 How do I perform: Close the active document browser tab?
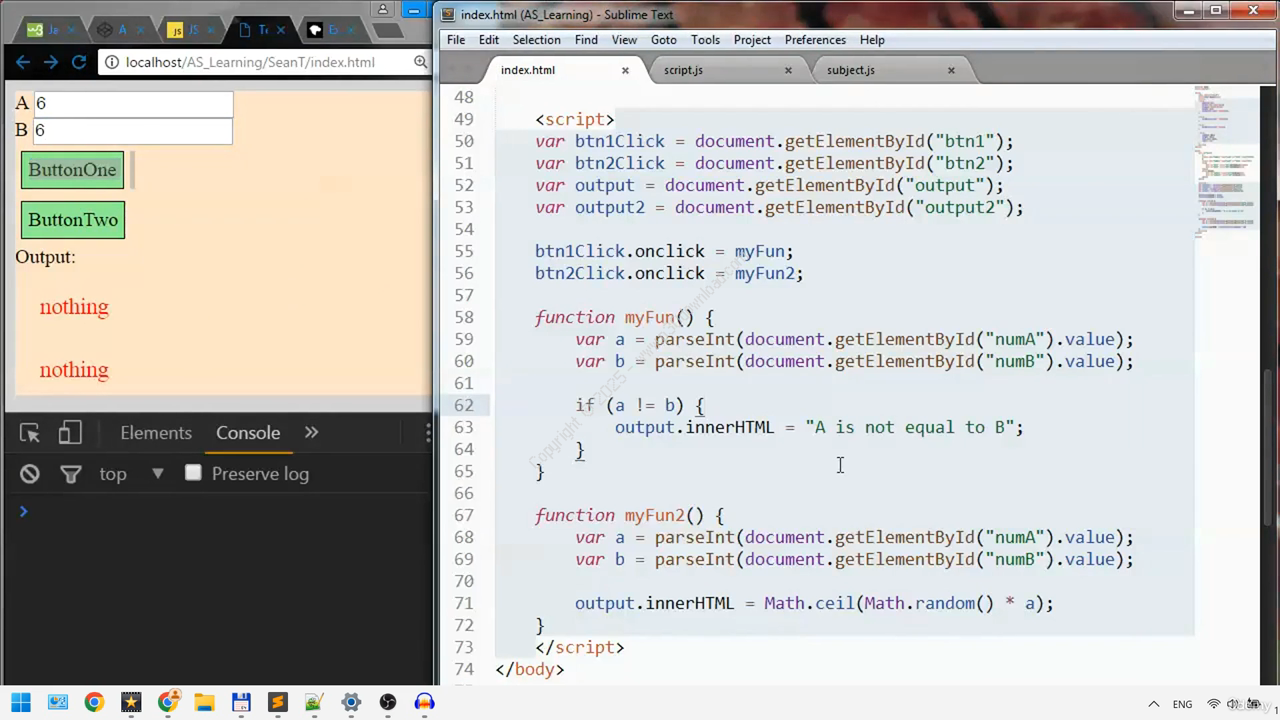[283, 30]
